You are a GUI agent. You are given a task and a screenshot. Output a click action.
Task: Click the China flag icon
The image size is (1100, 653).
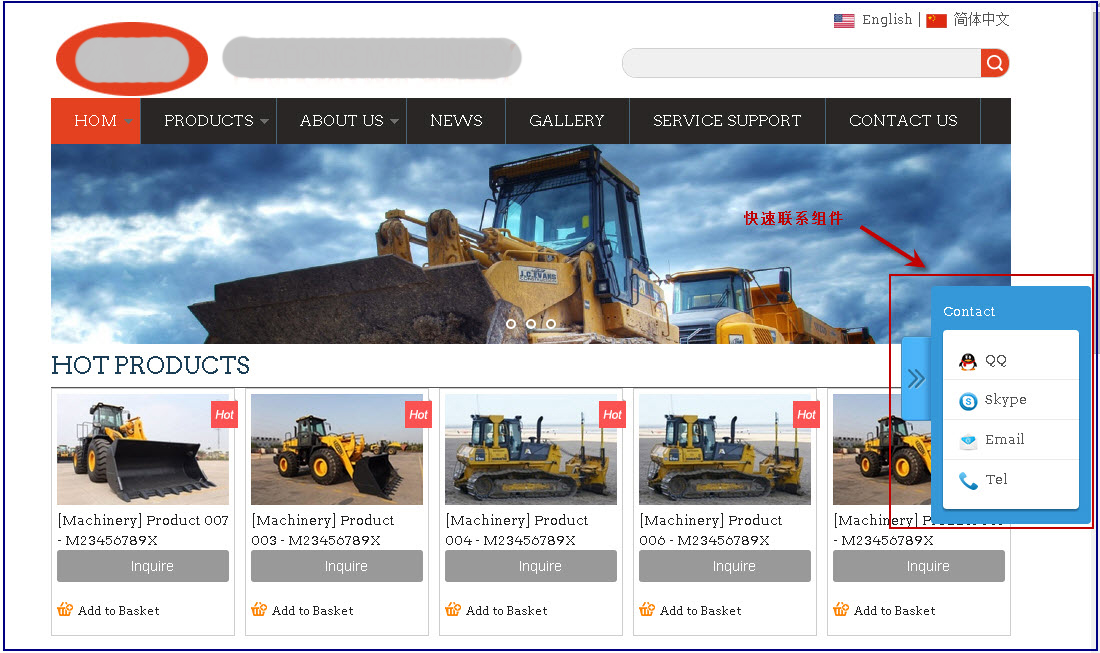point(936,20)
